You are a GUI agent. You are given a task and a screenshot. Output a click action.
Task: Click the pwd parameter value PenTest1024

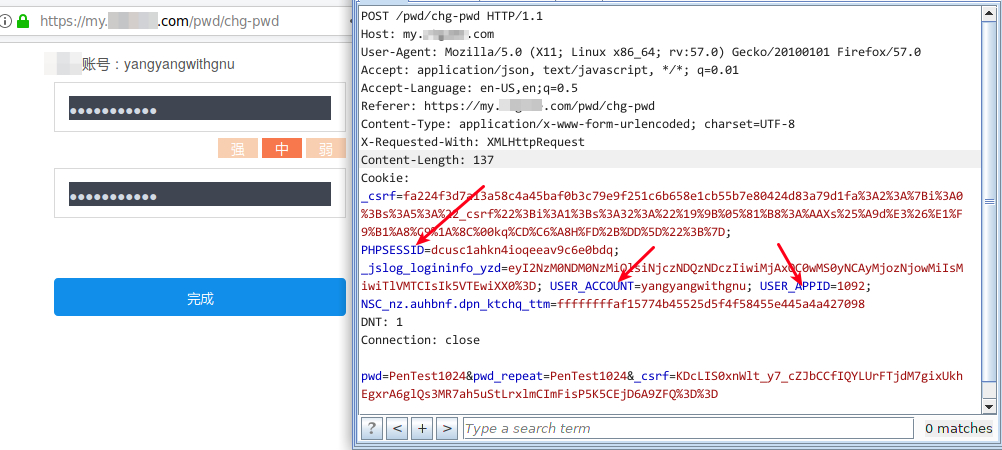(428, 376)
